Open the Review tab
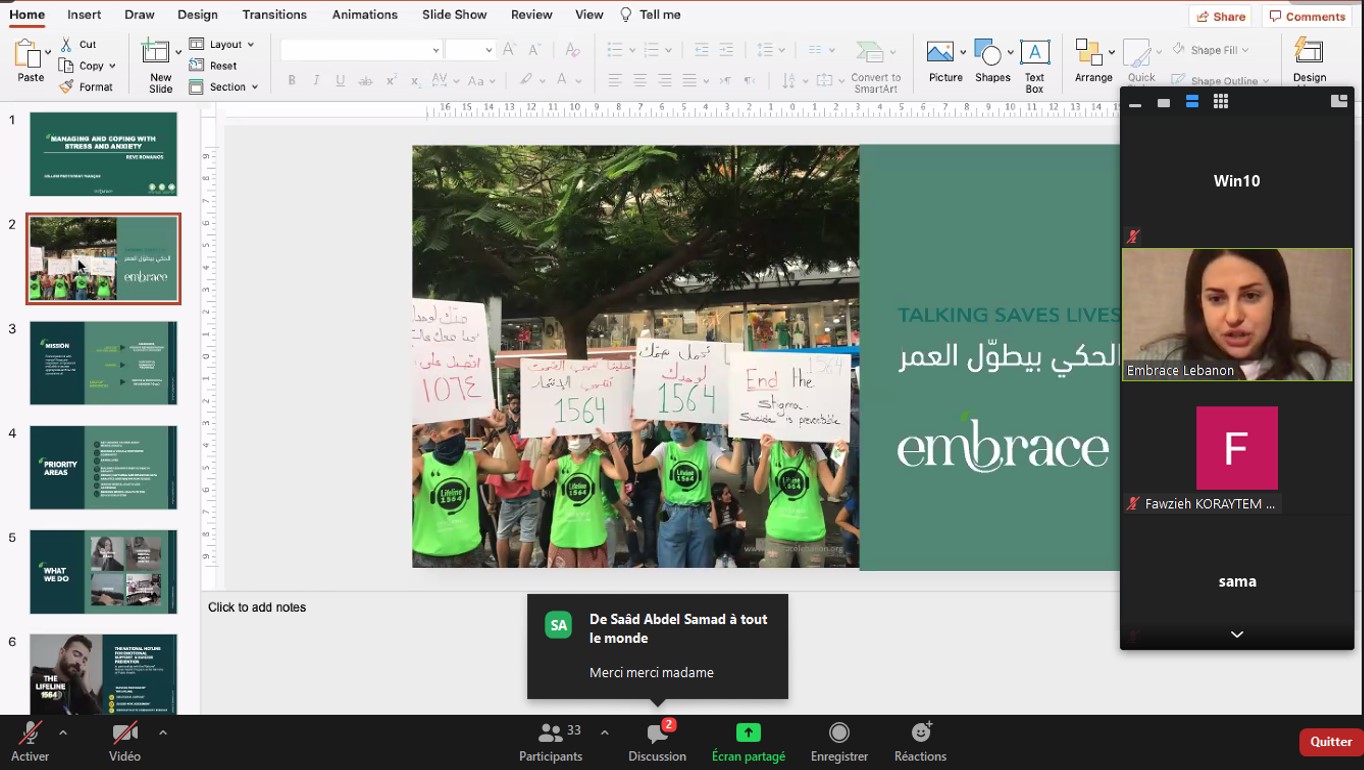Viewport: 1364px width, 770px height. [x=531, y=15]
